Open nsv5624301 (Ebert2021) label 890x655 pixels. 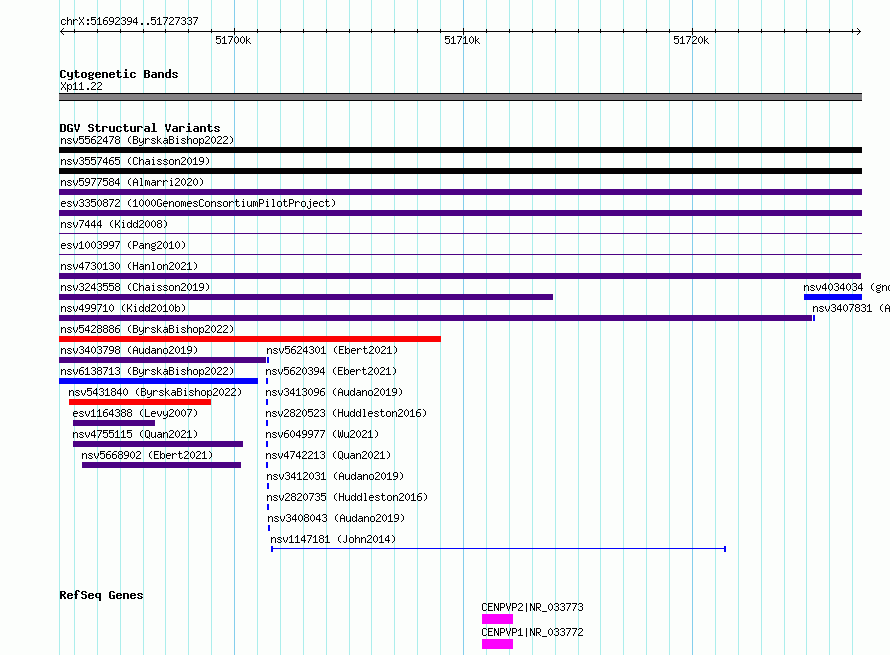(x=332, y=350)
